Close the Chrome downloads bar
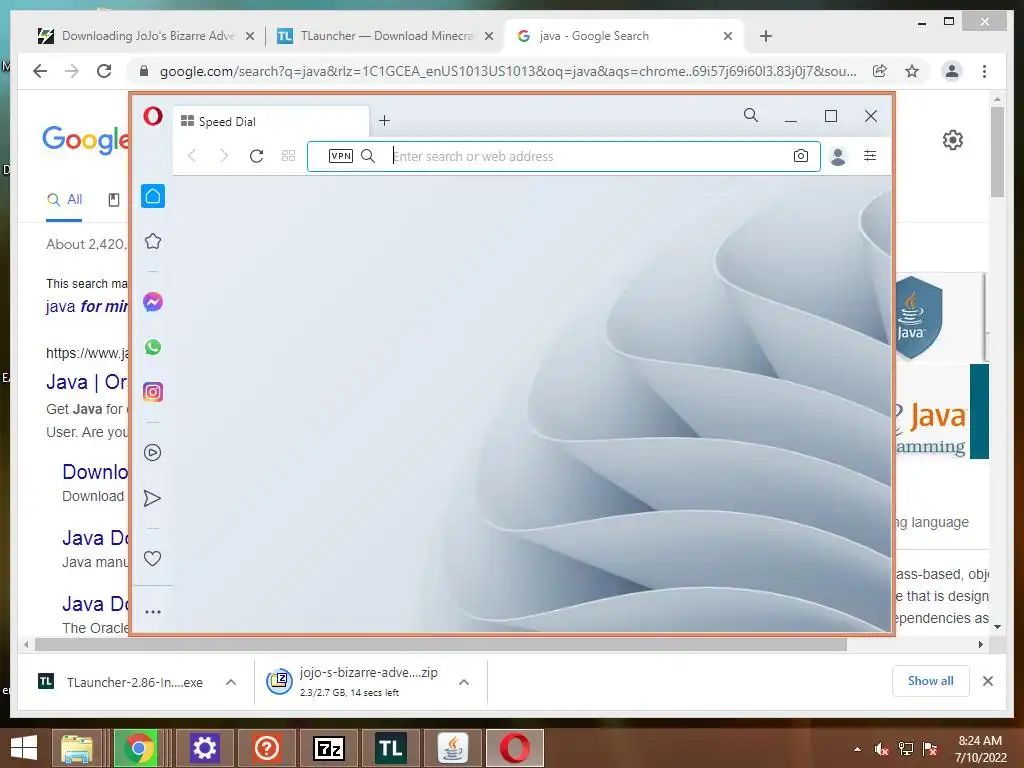Viewport: 1024px width, 768px height. click(987, 681)
